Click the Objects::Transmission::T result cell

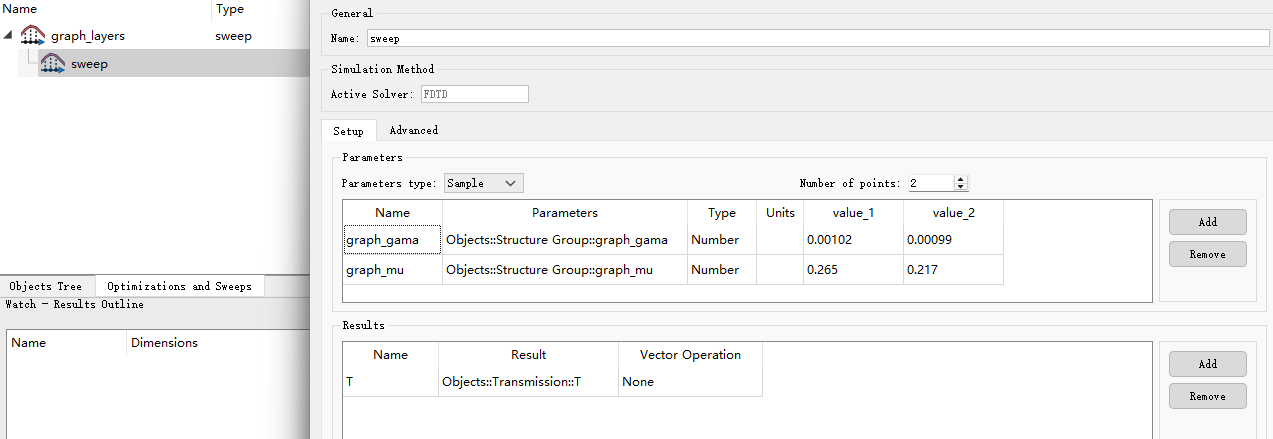[530, 382]
